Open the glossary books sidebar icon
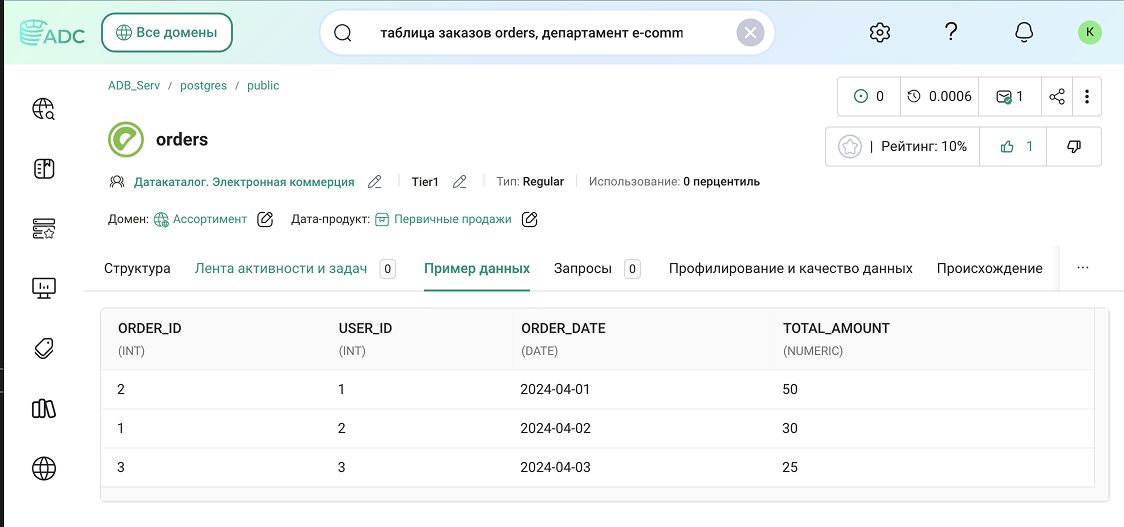The width and height of the screenshot is (1124, 527). coord(44,409)
